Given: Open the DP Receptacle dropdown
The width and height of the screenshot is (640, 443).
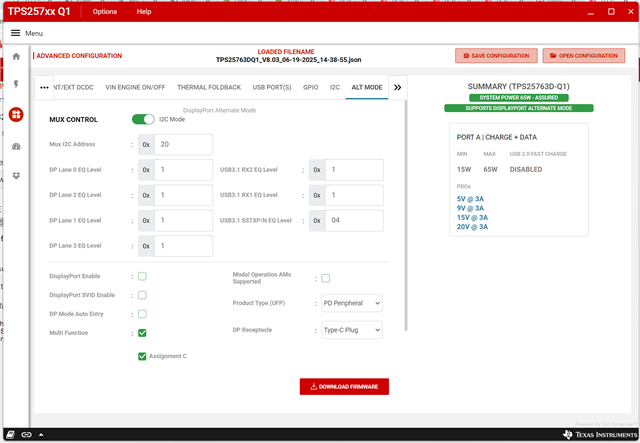Looking at the screenshot, I should pyautogui.click(x=352, y=330).
